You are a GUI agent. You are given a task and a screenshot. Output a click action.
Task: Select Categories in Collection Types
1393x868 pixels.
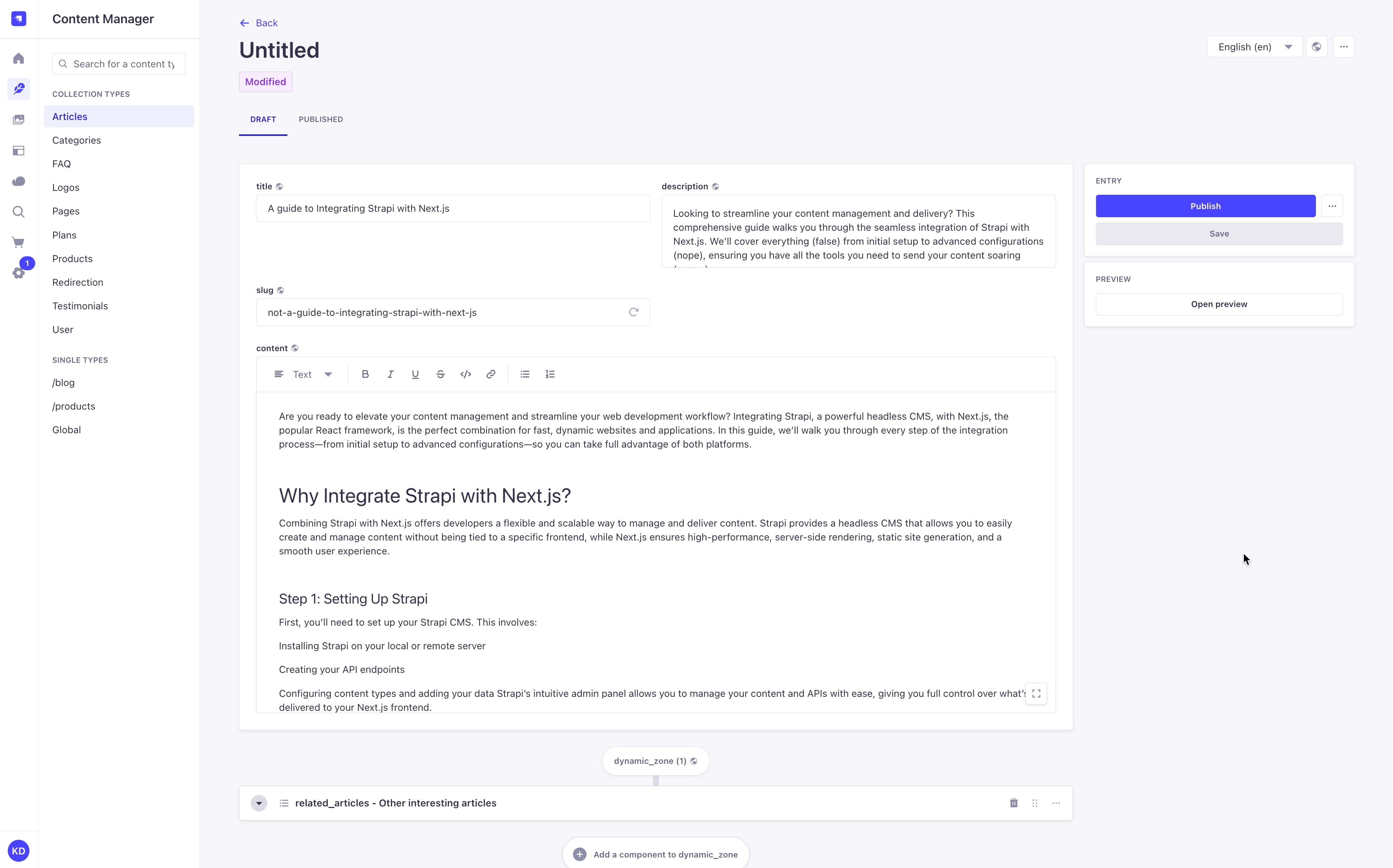[x=76, y=140]
